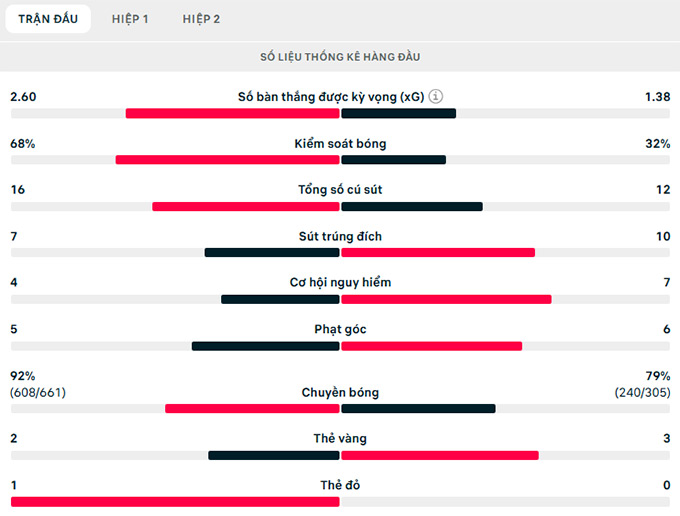This screenshot has width=680, height=516.
Task: Click the red possession bar showing 68%
Action: click(x=227, y=160)
